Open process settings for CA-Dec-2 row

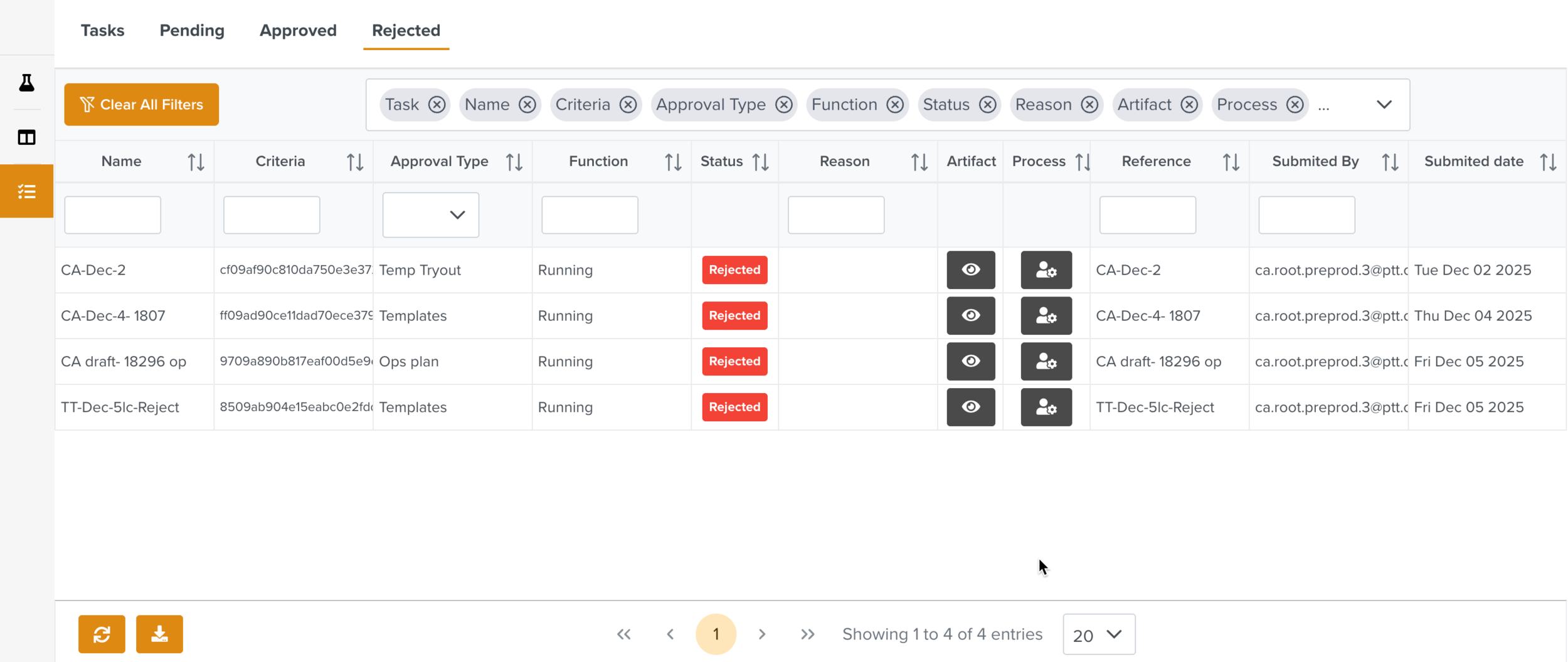[x=1046, y=270]
